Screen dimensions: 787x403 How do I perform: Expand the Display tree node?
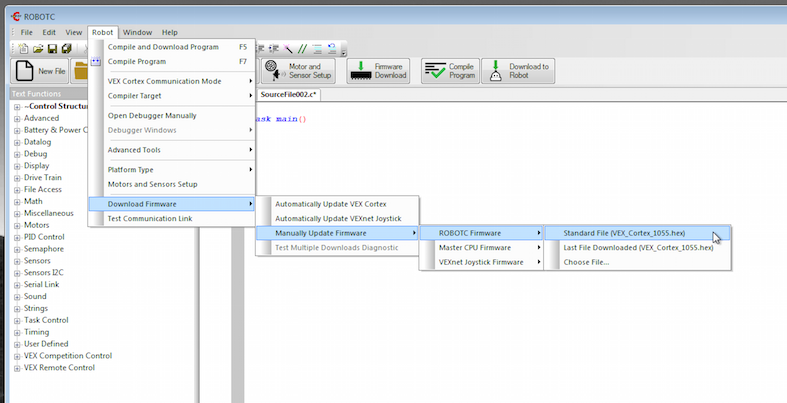pyautogui.click(x=17, y=166)
